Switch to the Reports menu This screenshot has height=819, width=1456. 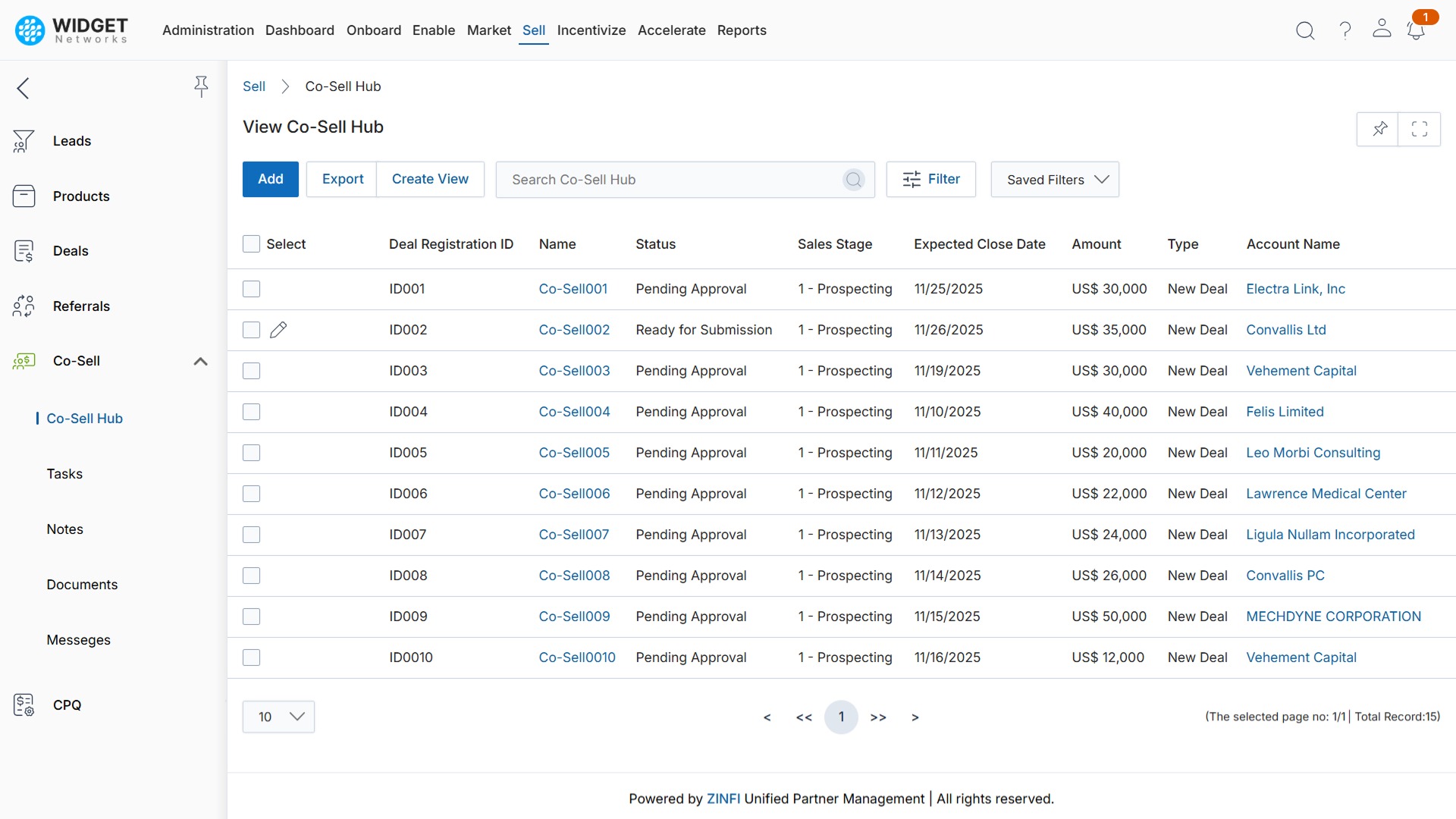pyautogui.click(x=741, y=30)
